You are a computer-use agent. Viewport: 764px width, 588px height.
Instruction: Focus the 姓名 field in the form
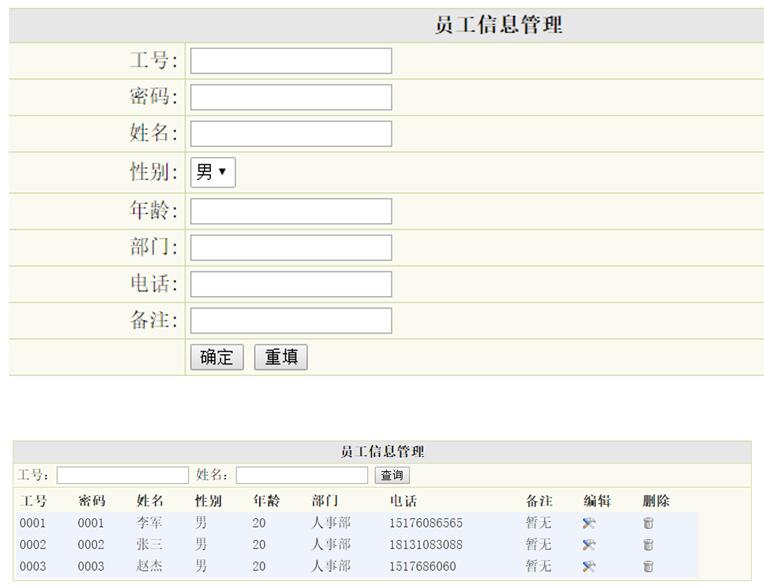[x=291, y=134]
